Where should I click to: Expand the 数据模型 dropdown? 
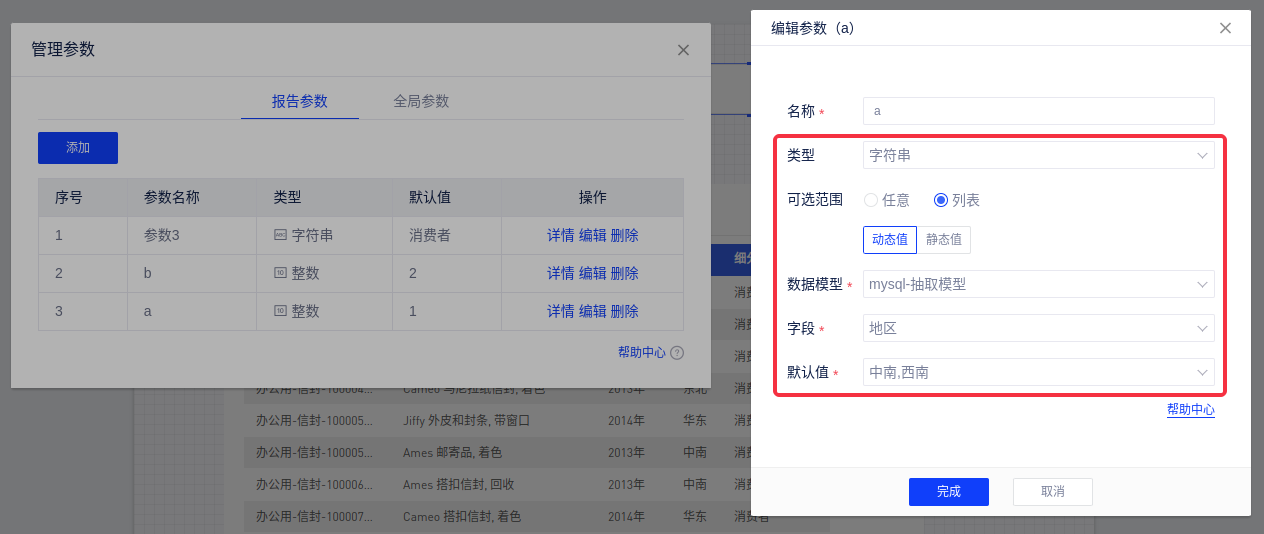[1038, 284]
